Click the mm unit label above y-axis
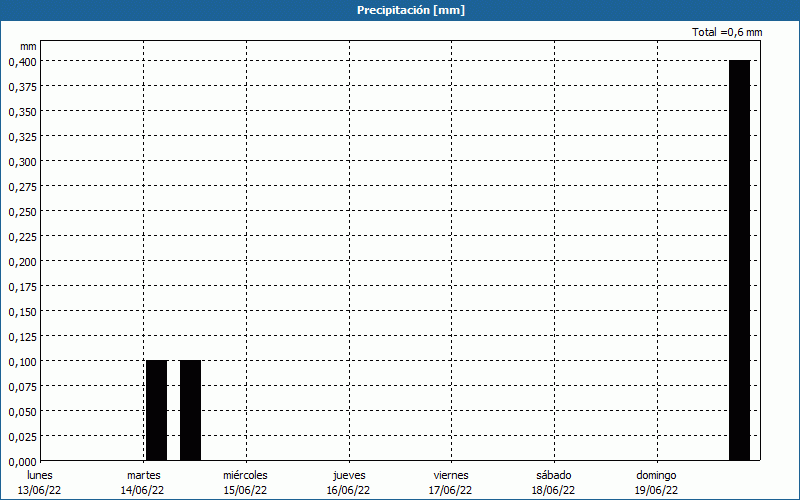The width and height of the screenshot is (800, 500). click(29, 46)
